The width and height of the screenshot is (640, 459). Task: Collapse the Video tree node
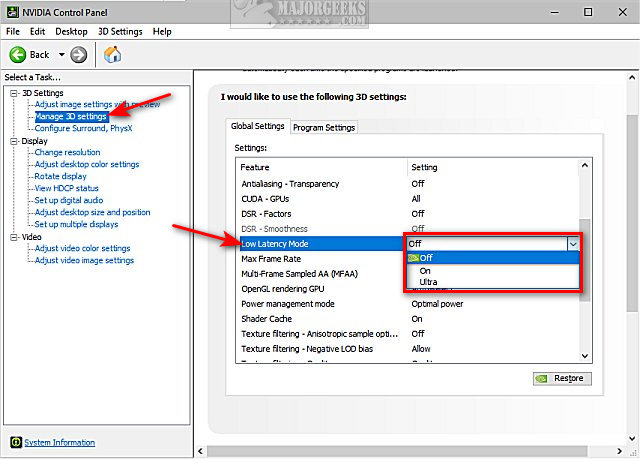pos(14,237)
